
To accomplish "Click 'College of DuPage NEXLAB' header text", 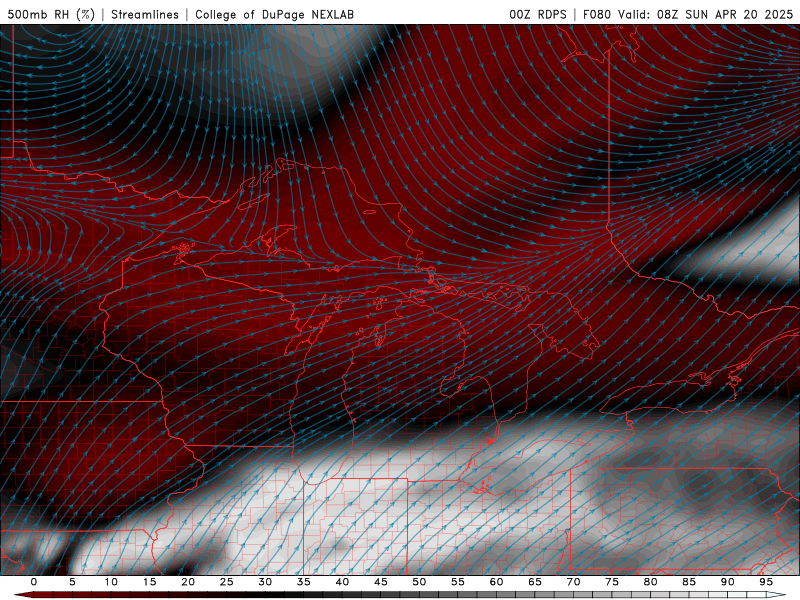I will click(x=274, y=14).
